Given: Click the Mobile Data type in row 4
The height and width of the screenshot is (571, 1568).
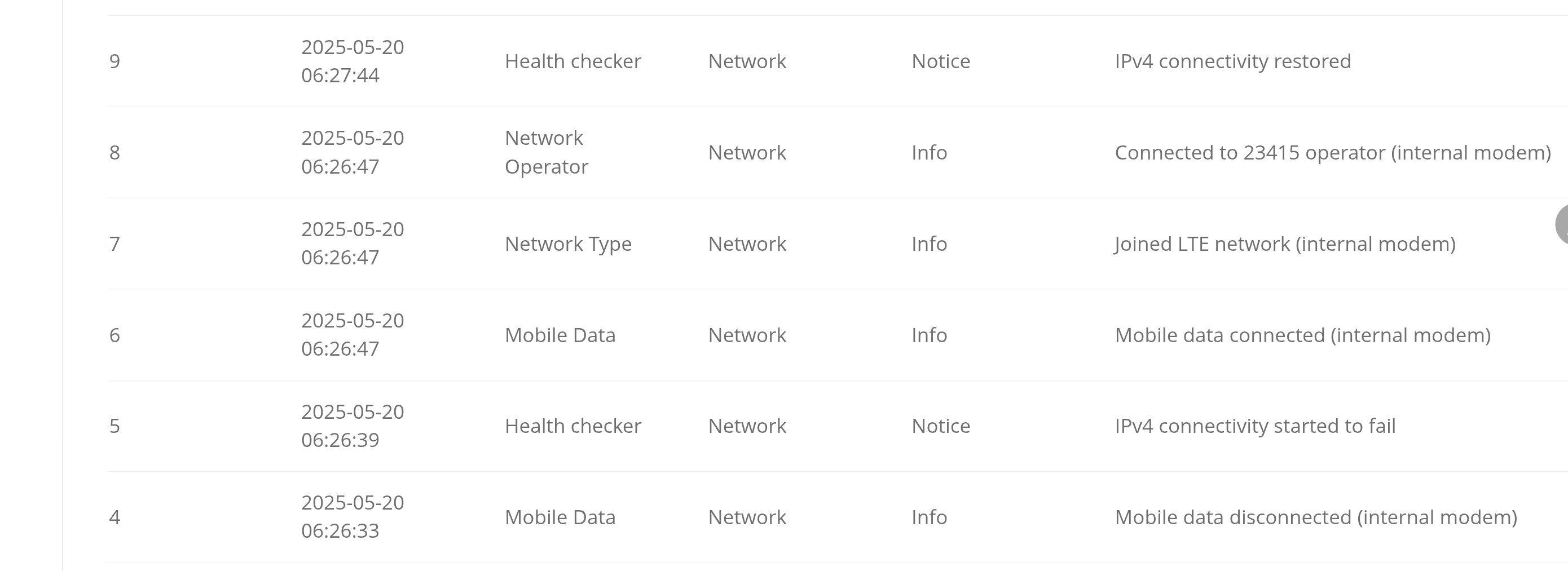Looking at the screenshot, I should click(x=560, y=517).
